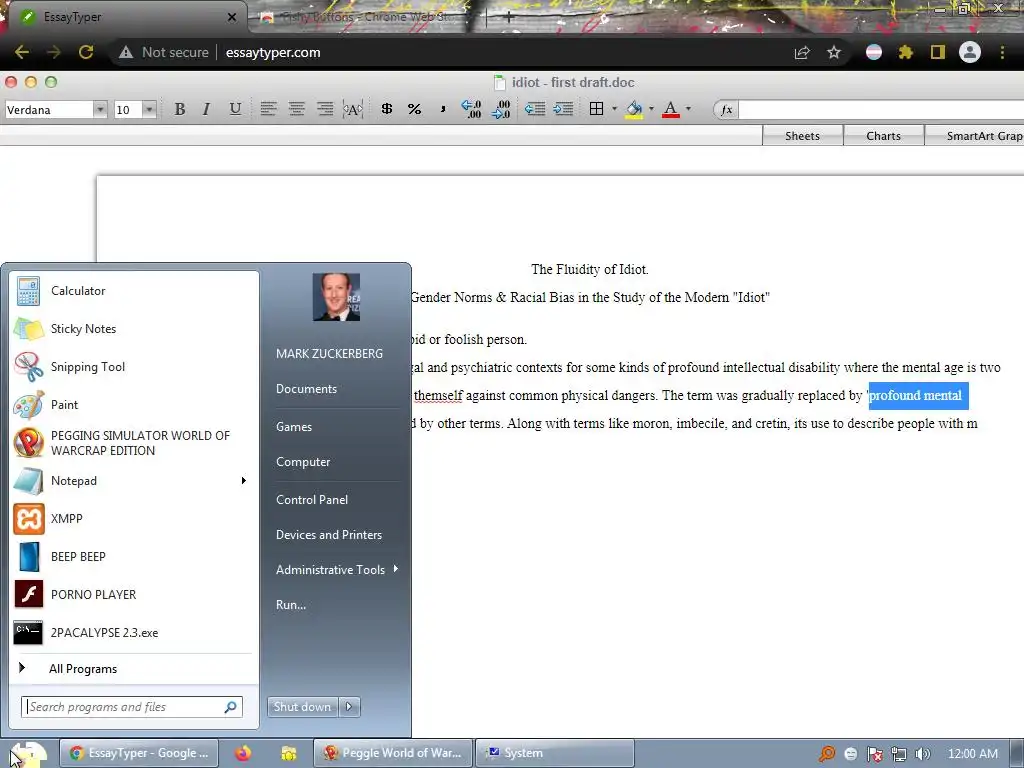Open the extensions puzzle icon
Viewport: 1024px width, 768px height.
tap(905, 52)
